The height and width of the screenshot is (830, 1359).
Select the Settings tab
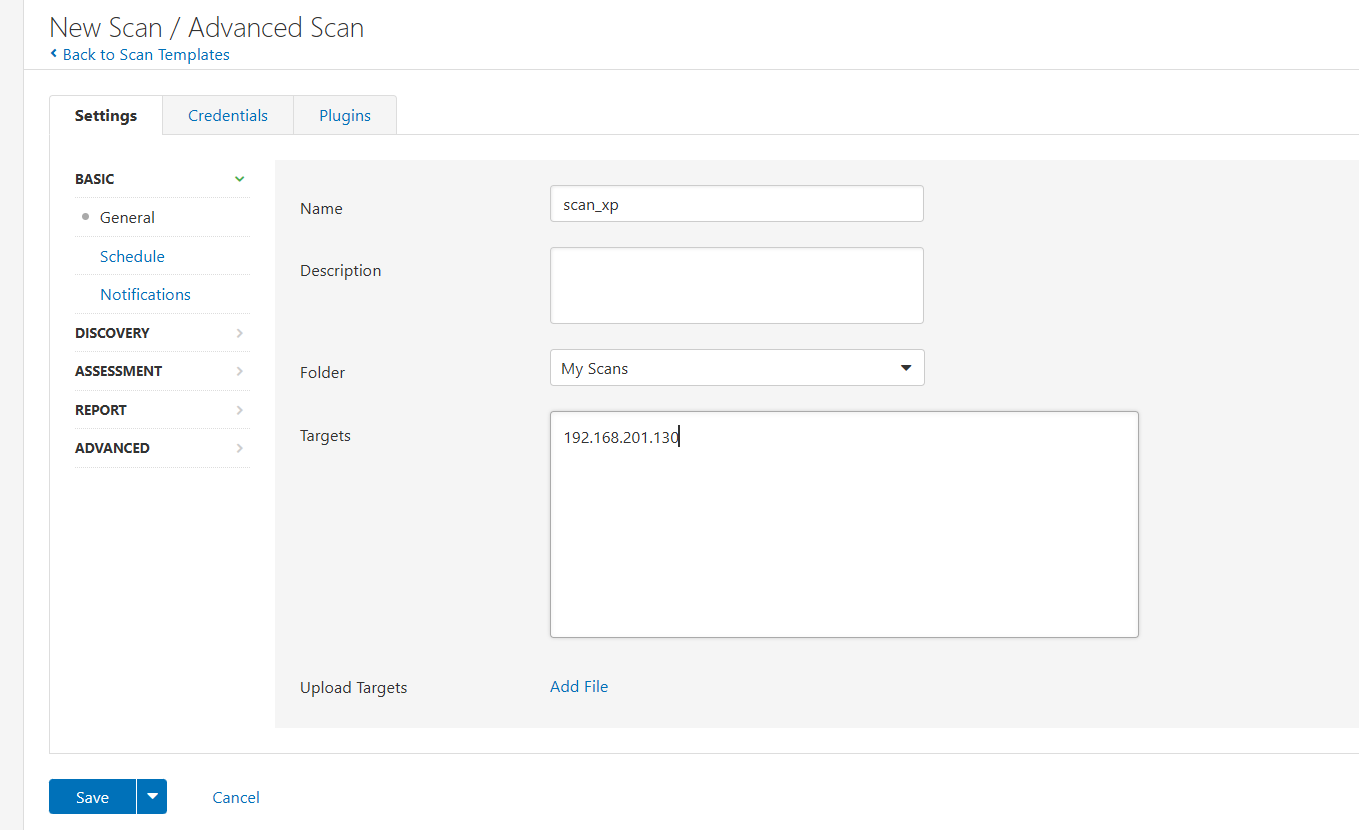coord(106,116)
